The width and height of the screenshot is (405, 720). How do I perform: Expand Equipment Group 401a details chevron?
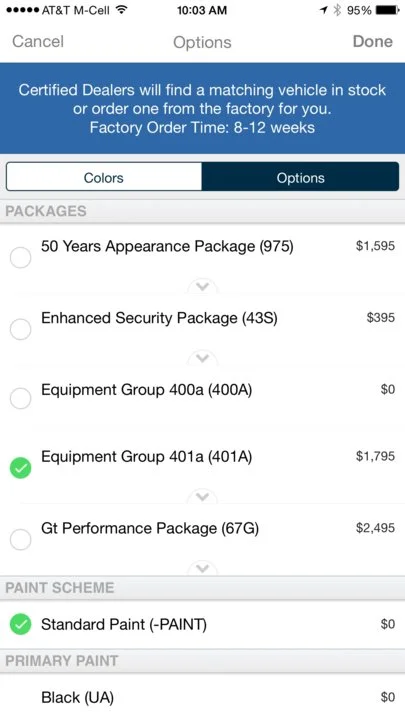202,497
